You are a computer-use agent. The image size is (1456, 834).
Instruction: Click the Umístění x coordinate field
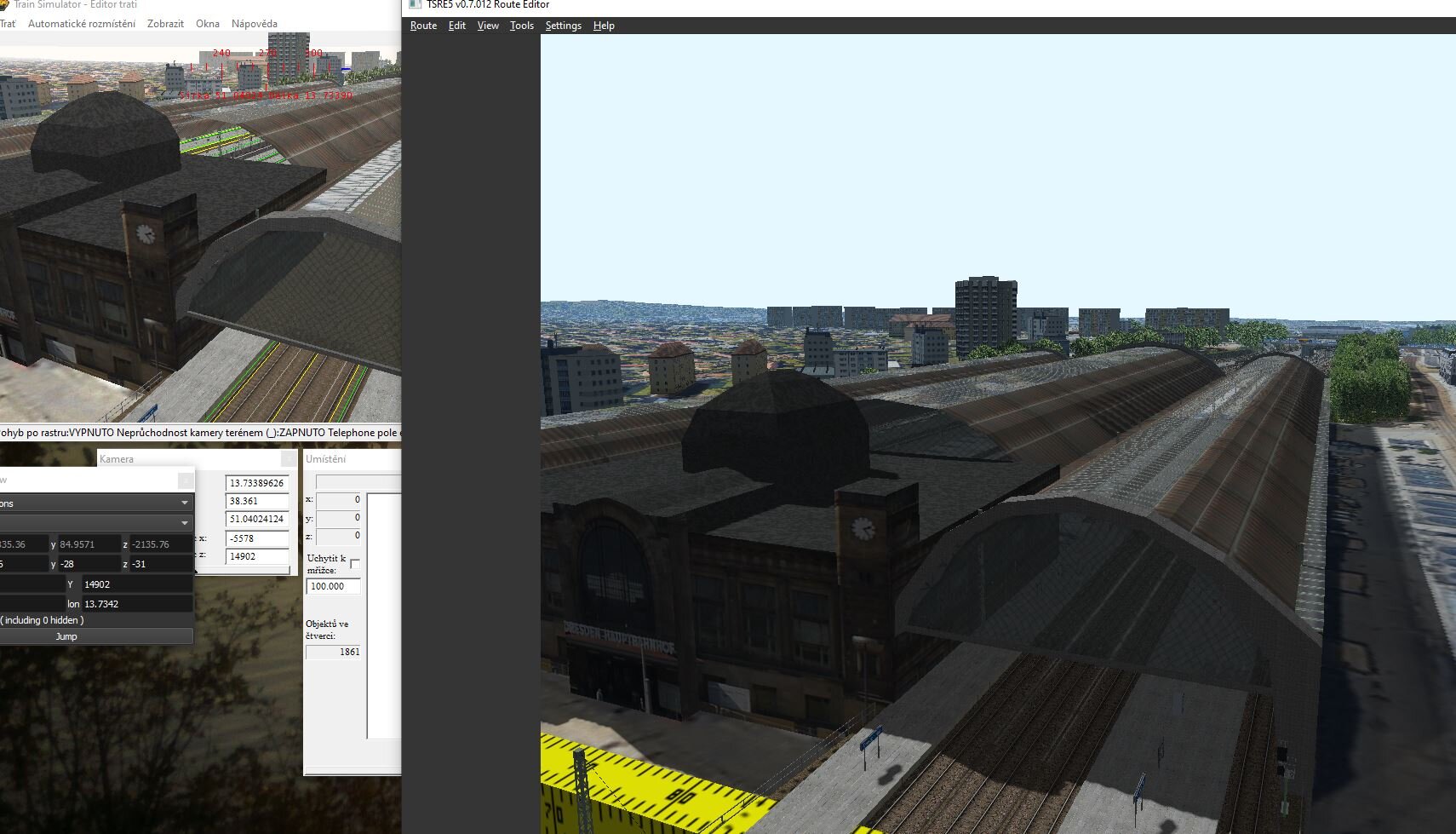[339, 499]
